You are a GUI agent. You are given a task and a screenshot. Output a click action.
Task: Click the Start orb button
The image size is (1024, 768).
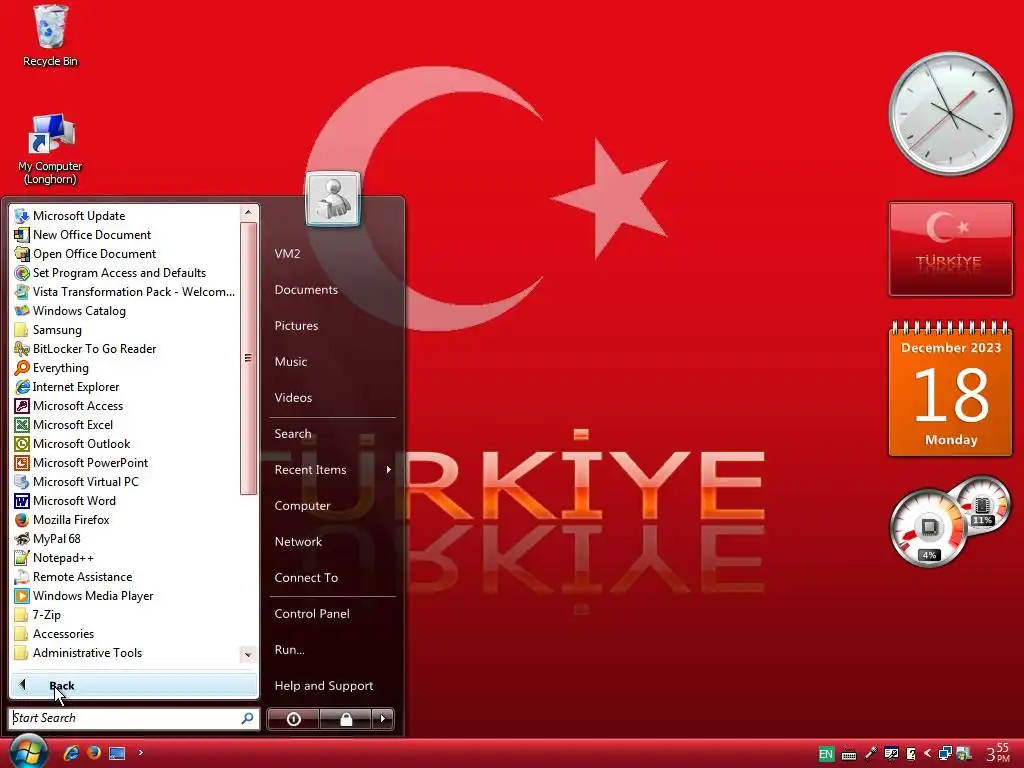[x=27, y=751]
